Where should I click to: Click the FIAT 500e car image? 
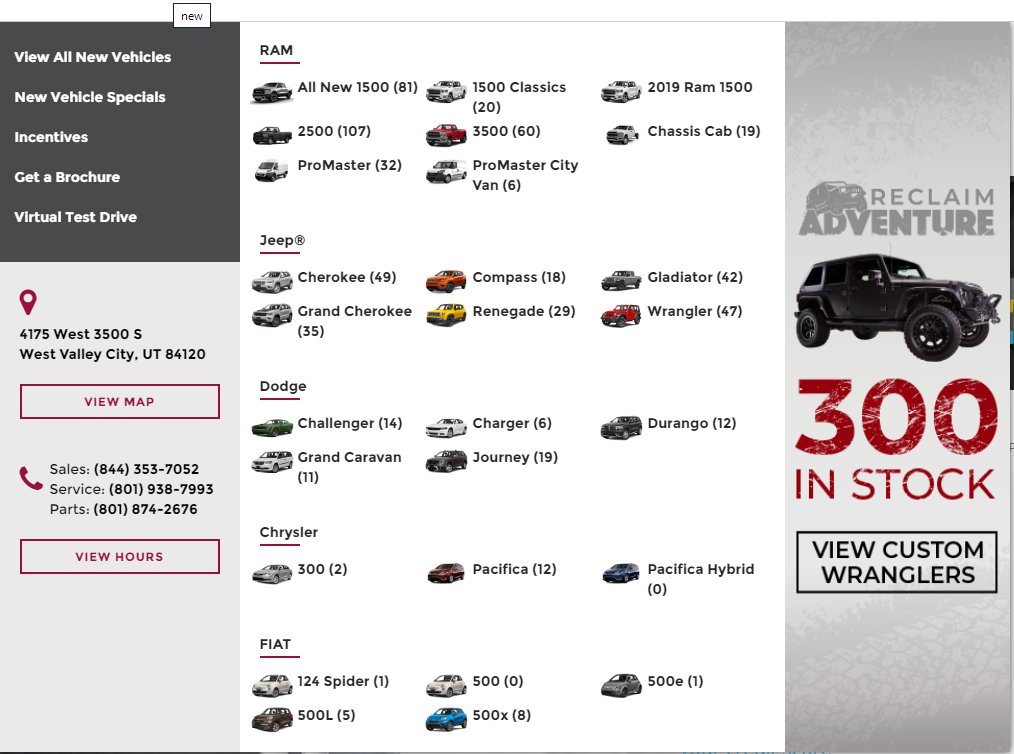(x=621, y=685)
